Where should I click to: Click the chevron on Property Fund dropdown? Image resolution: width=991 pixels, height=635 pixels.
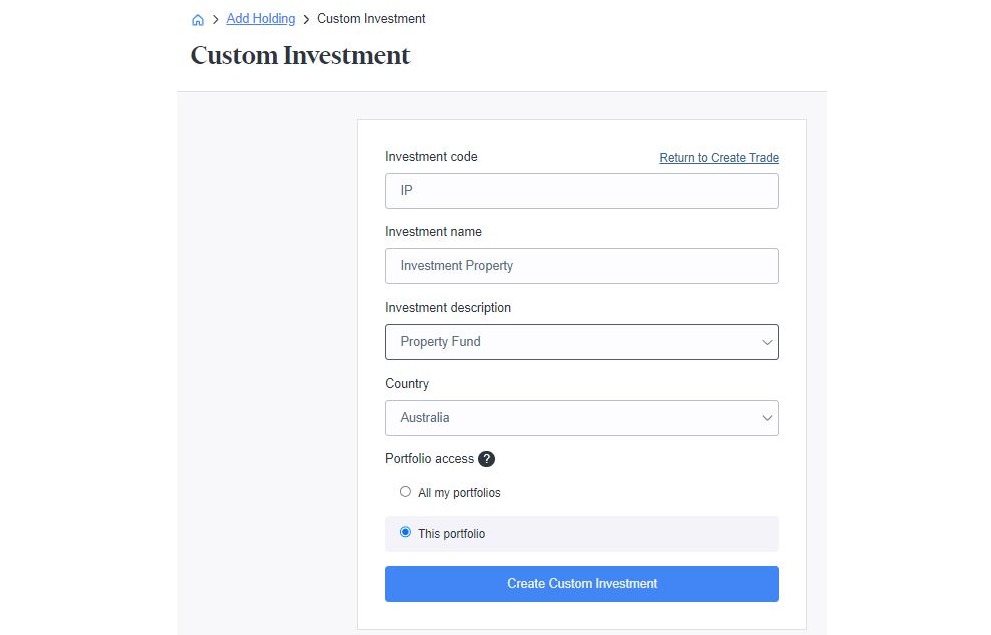click(766, 342)
